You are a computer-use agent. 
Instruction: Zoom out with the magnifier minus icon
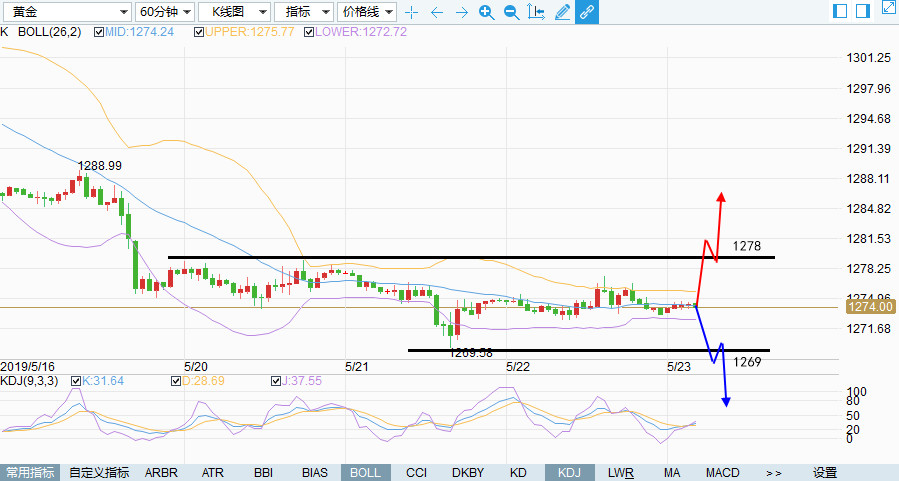click(511, 12)
